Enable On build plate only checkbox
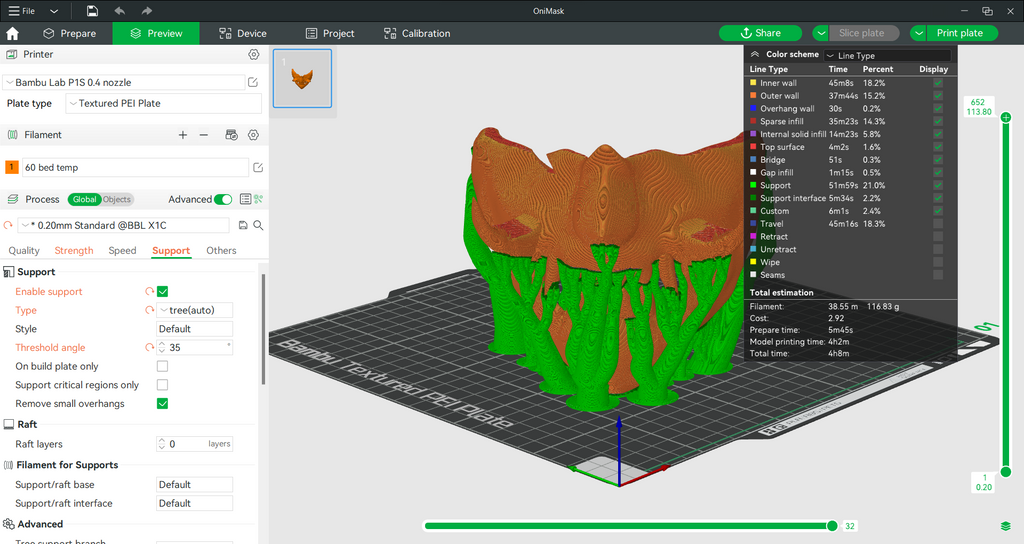 click(163, 366)
